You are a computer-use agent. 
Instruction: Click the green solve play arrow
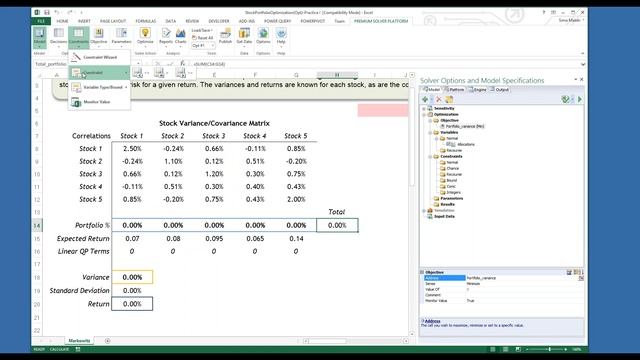(x=580, y=99)
